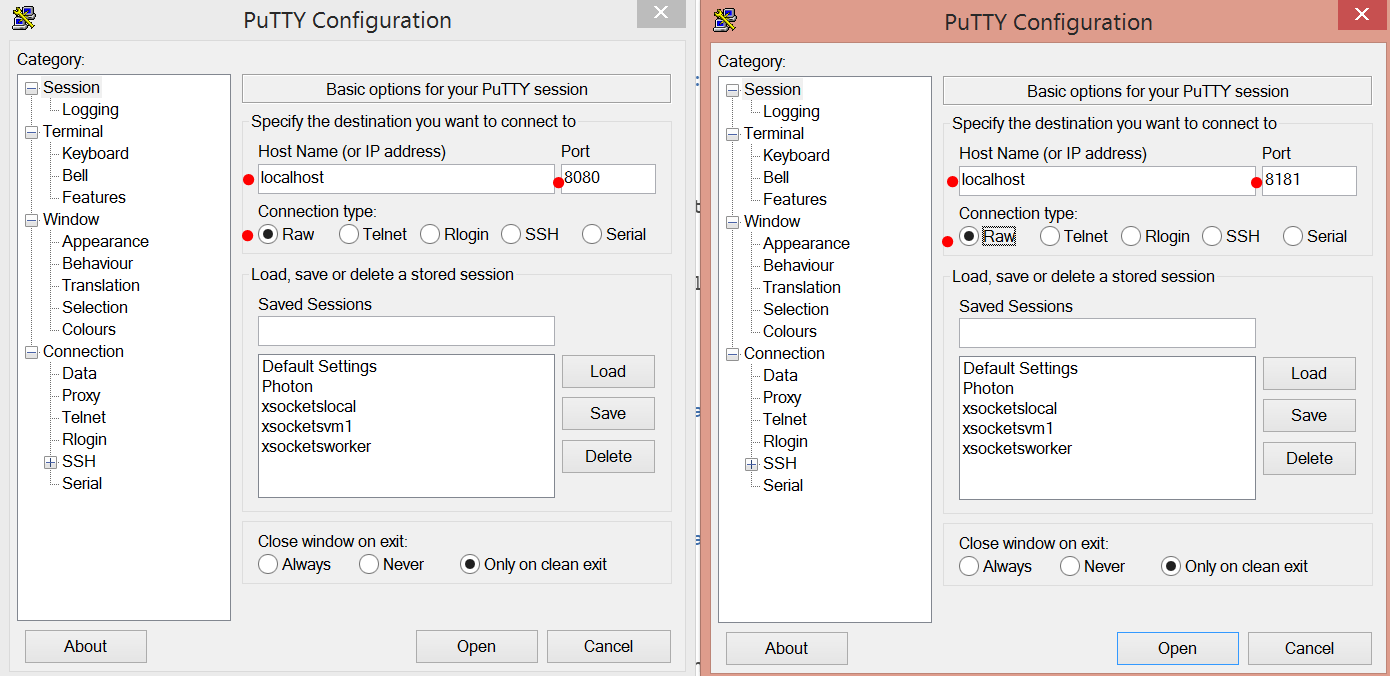The height and width of the screenshot is (676, 1390).
Task: Select Photon saved session in port 8181 window
Action: coord(989,388)
